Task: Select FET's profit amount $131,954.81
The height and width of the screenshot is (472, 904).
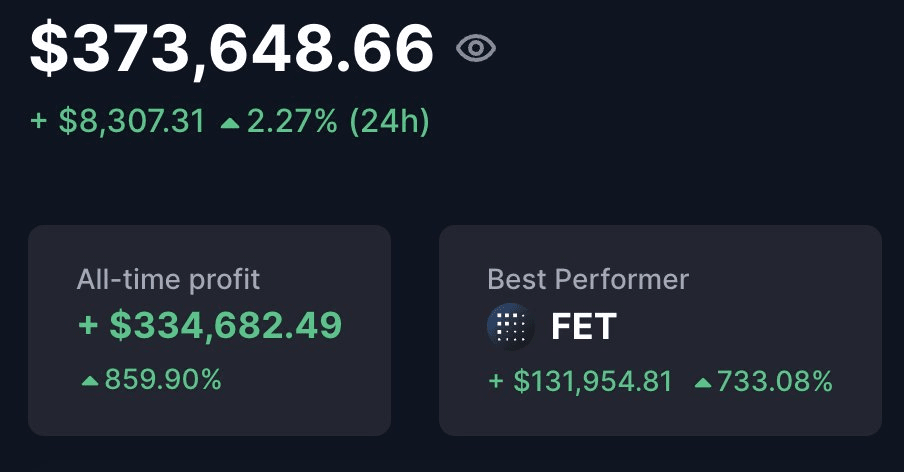Action: click(593, 381)
